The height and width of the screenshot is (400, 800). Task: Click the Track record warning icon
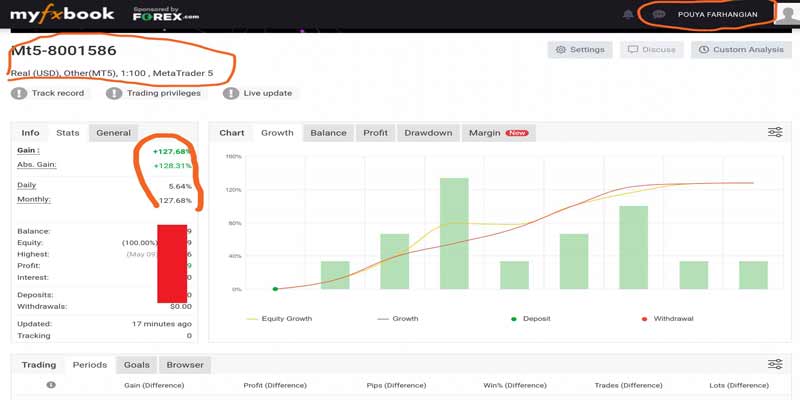click(19, 93)
